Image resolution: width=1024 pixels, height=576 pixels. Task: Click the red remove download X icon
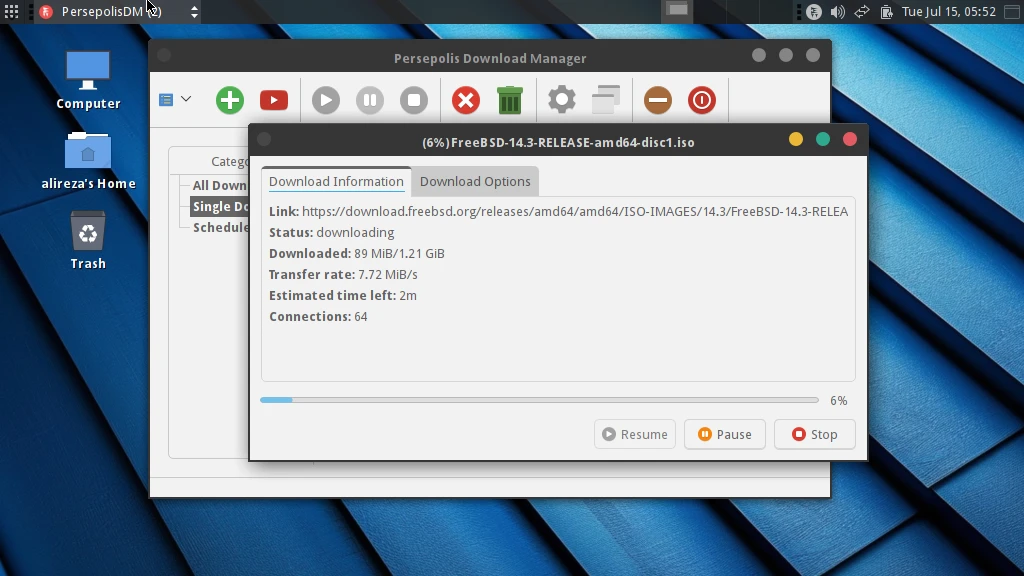point(466,100)
